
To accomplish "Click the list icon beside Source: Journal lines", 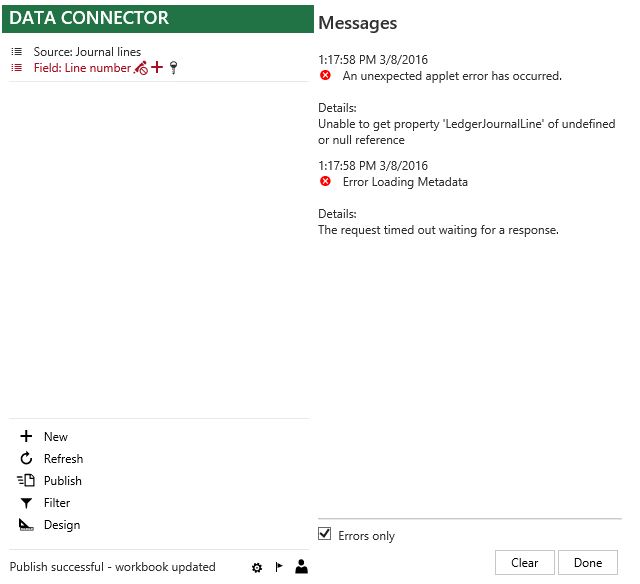I will (17, 52).
